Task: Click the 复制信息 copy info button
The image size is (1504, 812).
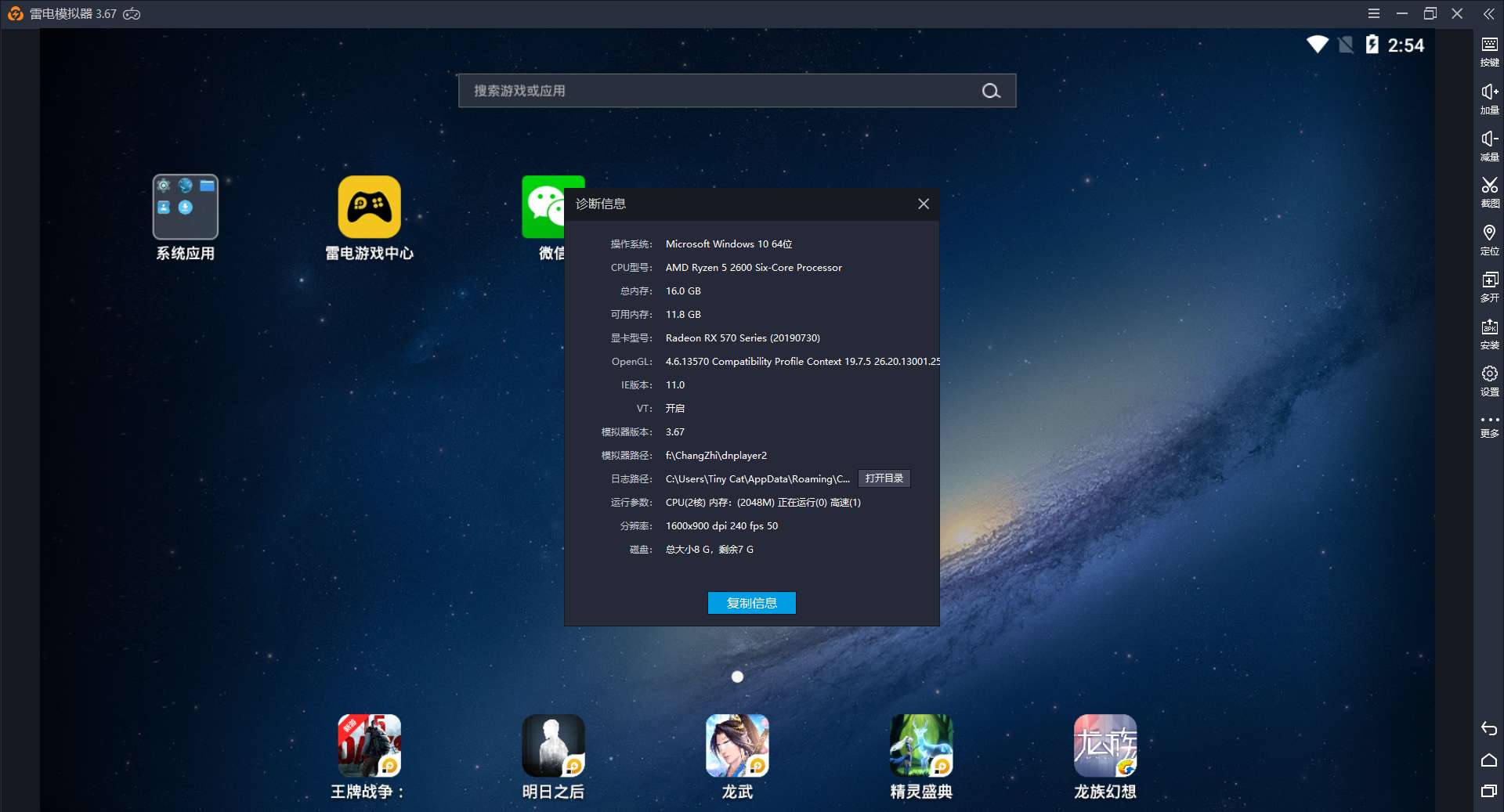Action: pos(751,603)
